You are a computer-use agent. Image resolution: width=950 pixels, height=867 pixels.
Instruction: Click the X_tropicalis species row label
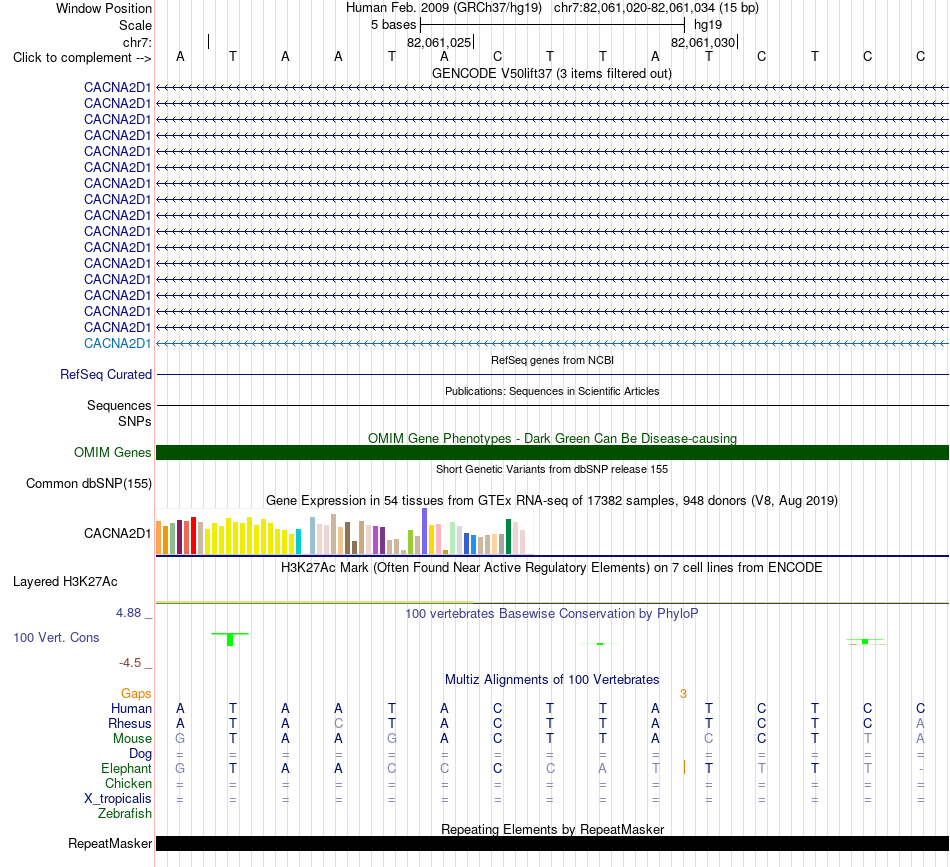(x=118, y=799)
